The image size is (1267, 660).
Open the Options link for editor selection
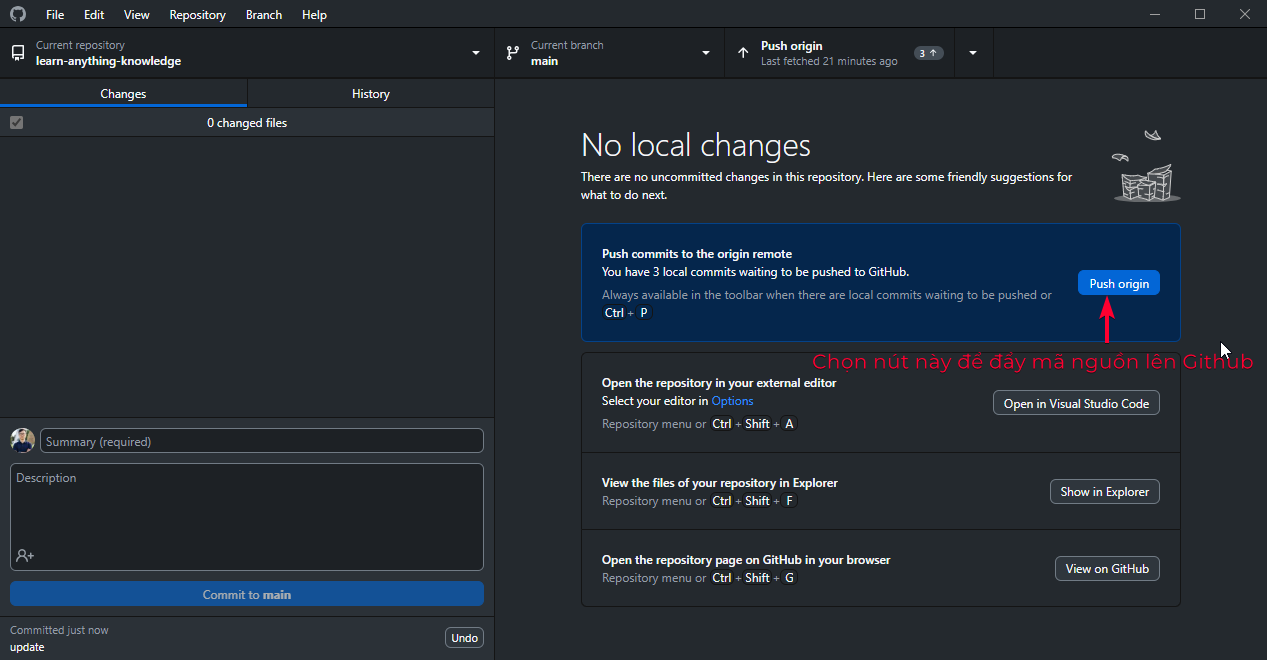(x=732, y=401)
